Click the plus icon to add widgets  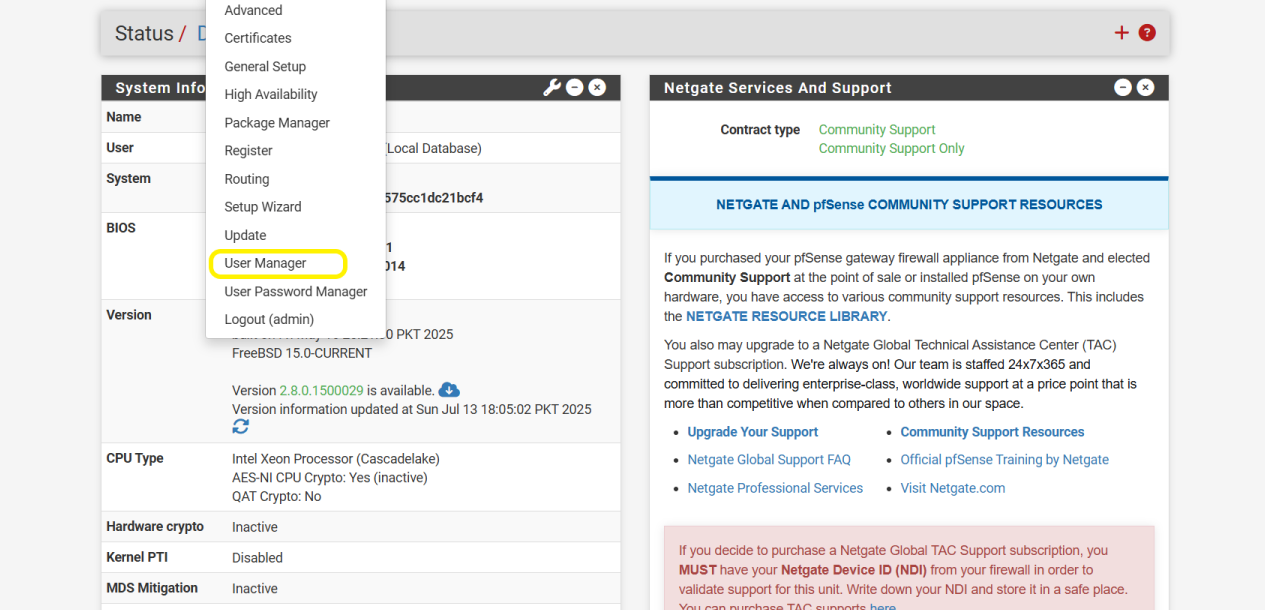1121,33
